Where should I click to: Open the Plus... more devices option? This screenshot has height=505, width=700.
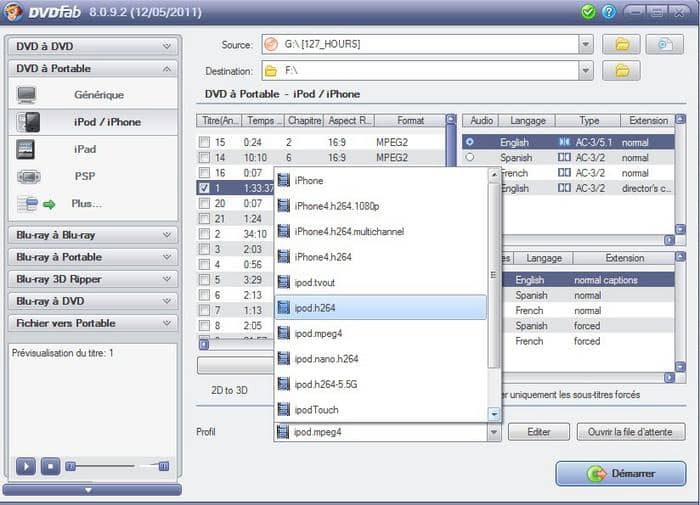point(86,204)
